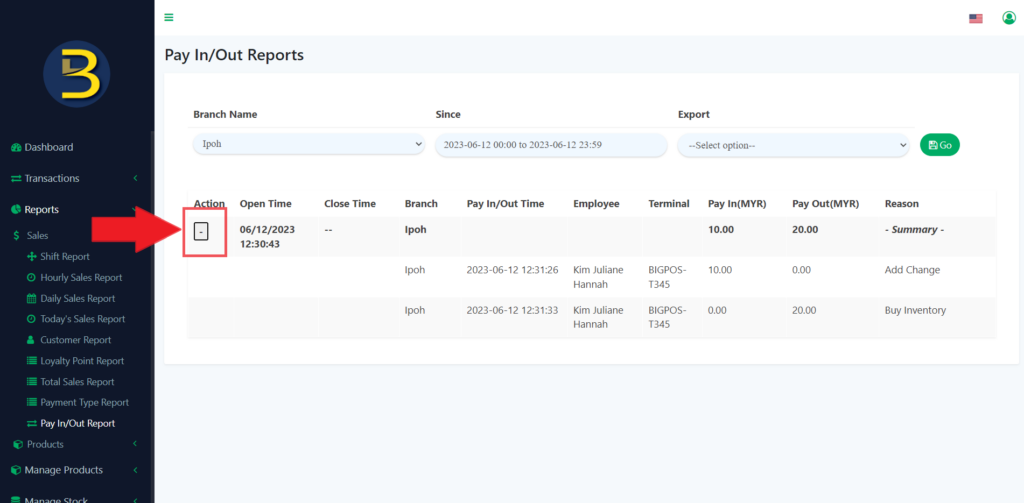Open the Branch Name dropdown
This screenshot has height=503, width=1024.
pos(308,145)
